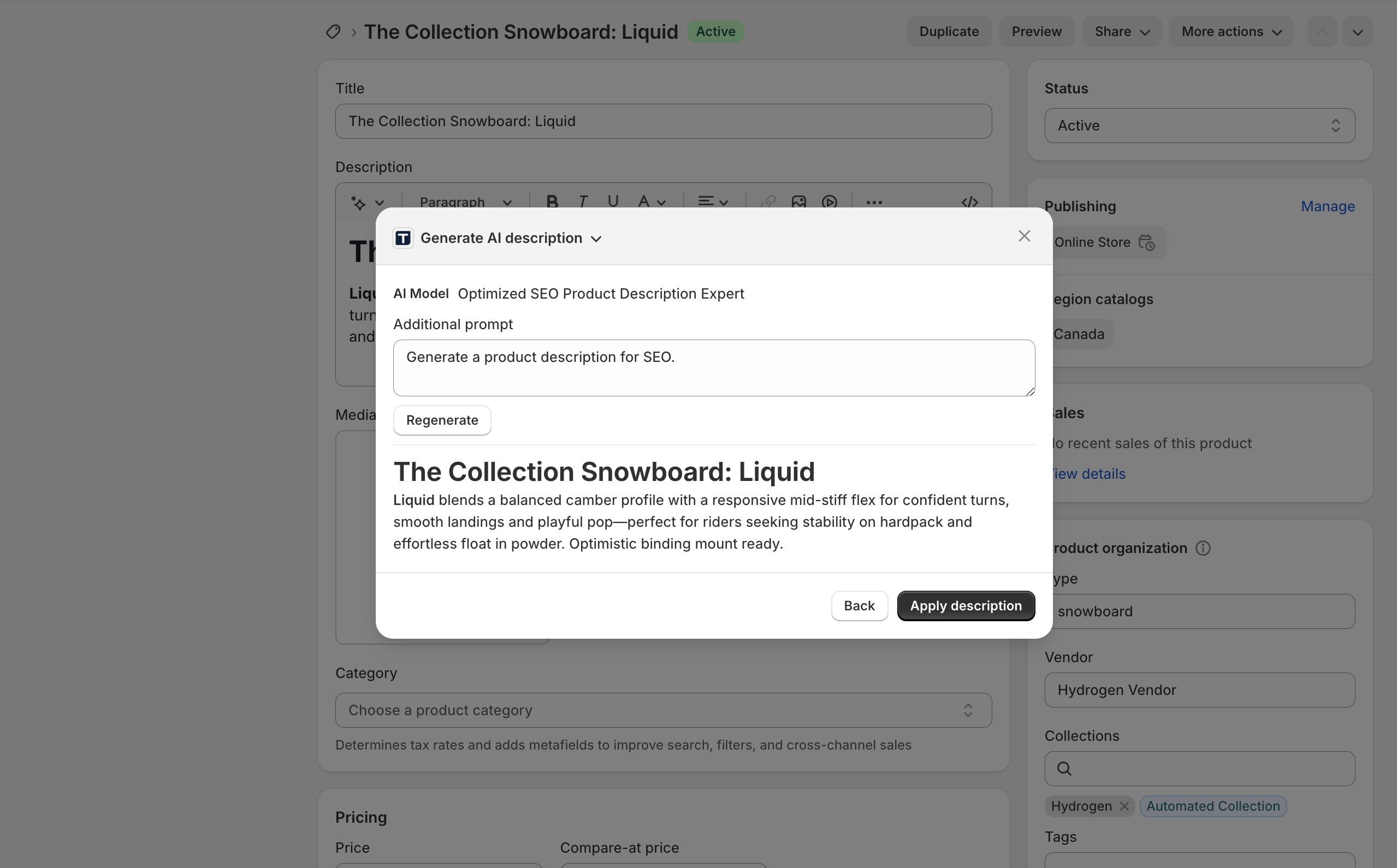Open Choose a product category dropdown
1397x868 pixels.
pos(663,710)
